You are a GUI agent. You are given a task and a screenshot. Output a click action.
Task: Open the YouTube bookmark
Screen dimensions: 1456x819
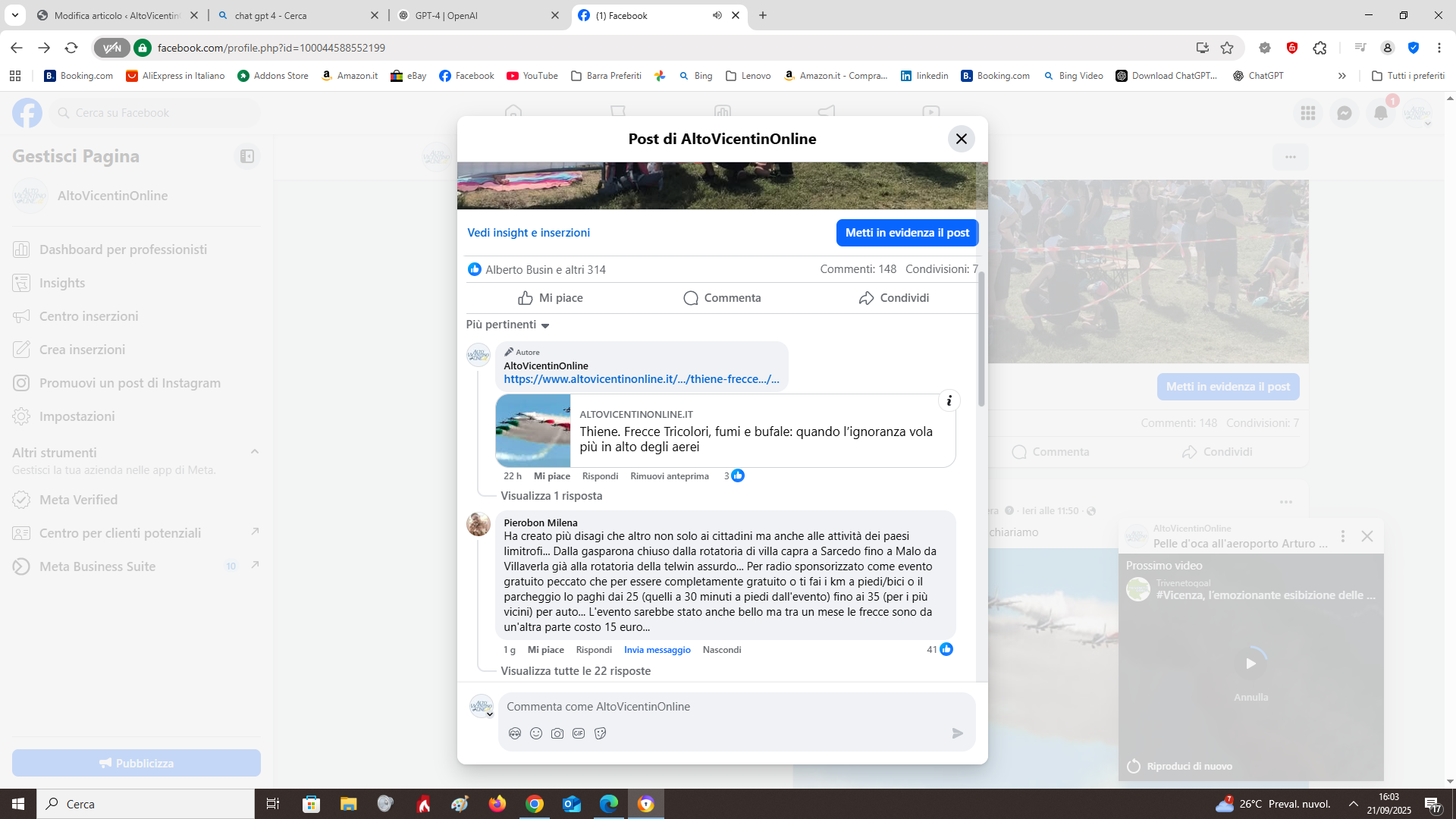(532, 76)
